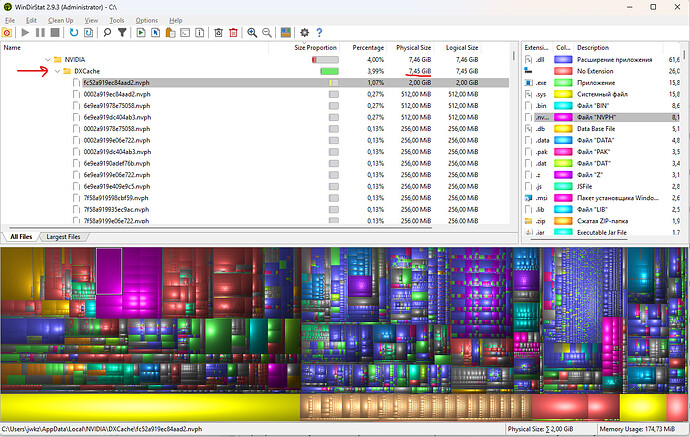The image size is (690, 437).
Task: Open the Options menu
Action: (x=147, y=20)
